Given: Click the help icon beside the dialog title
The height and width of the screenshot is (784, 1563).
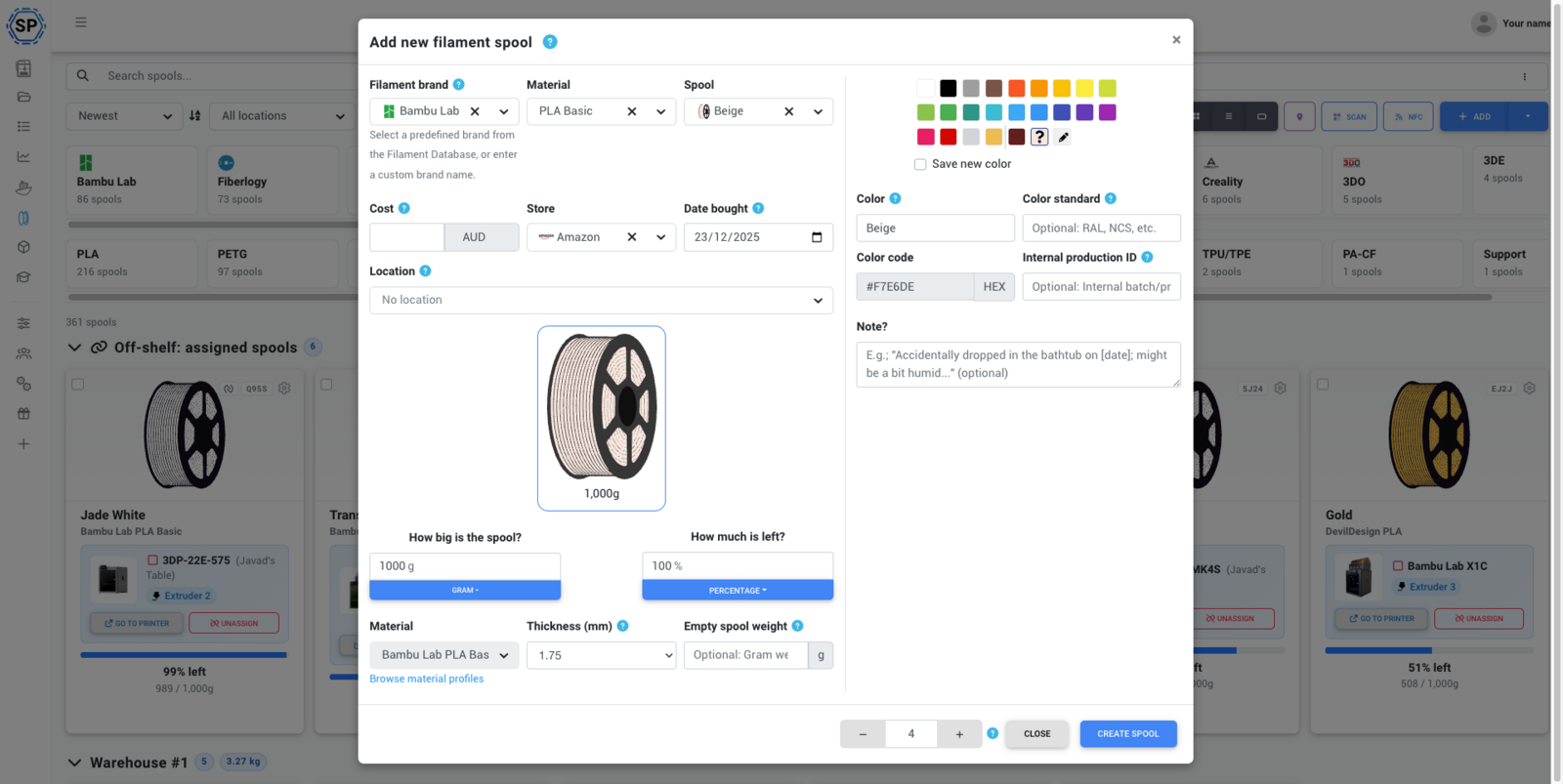Looking at the screenshot, I should click(550, 42).
